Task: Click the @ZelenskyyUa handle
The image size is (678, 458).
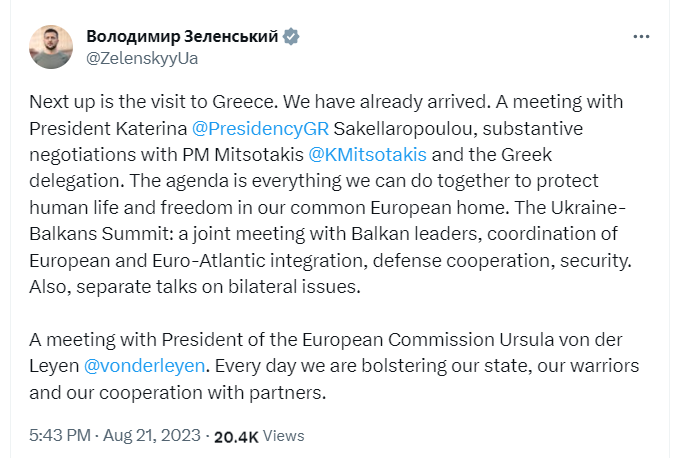Action: click(142, 58)
